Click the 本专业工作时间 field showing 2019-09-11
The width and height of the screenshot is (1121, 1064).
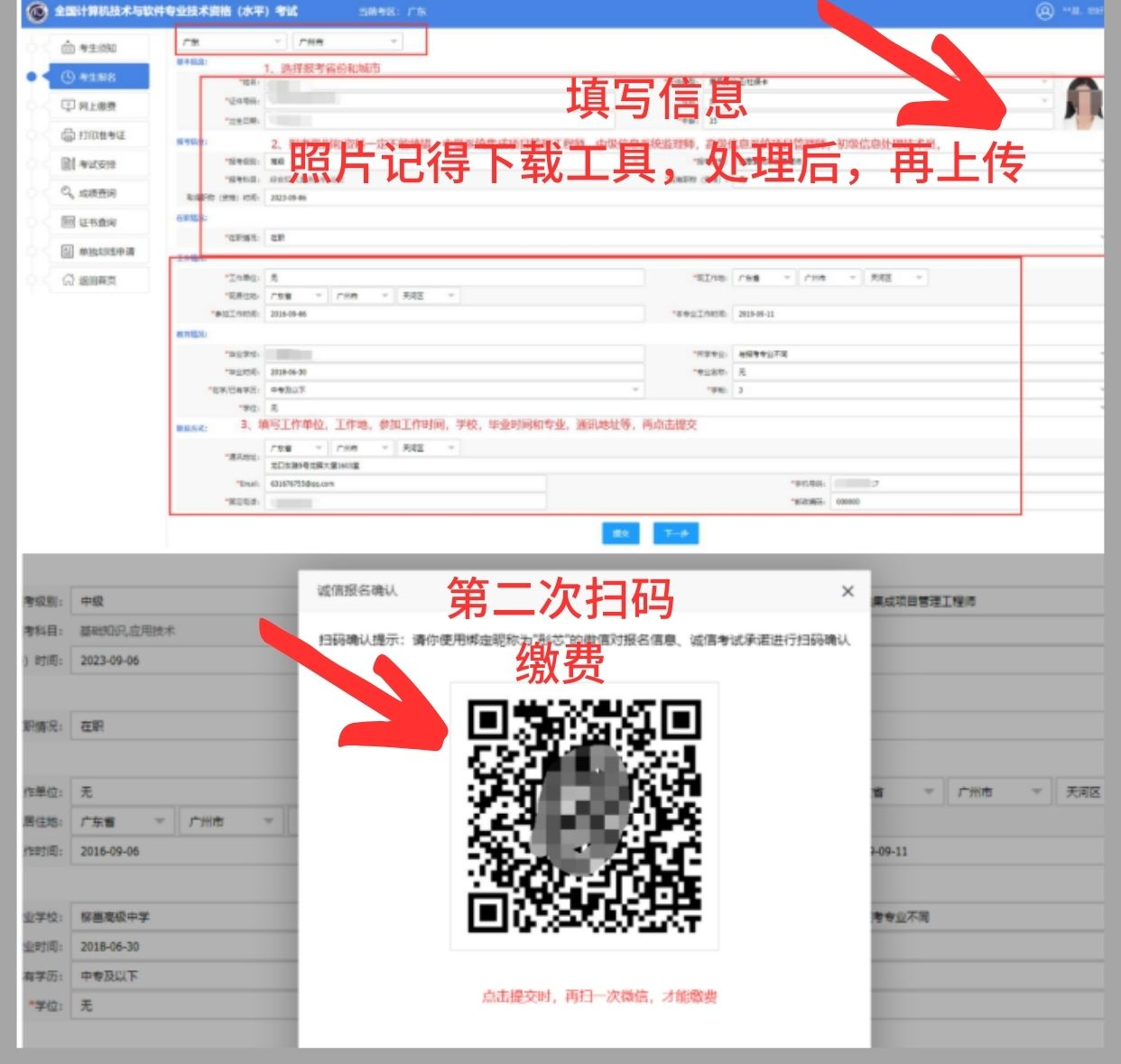click(919, 314)
